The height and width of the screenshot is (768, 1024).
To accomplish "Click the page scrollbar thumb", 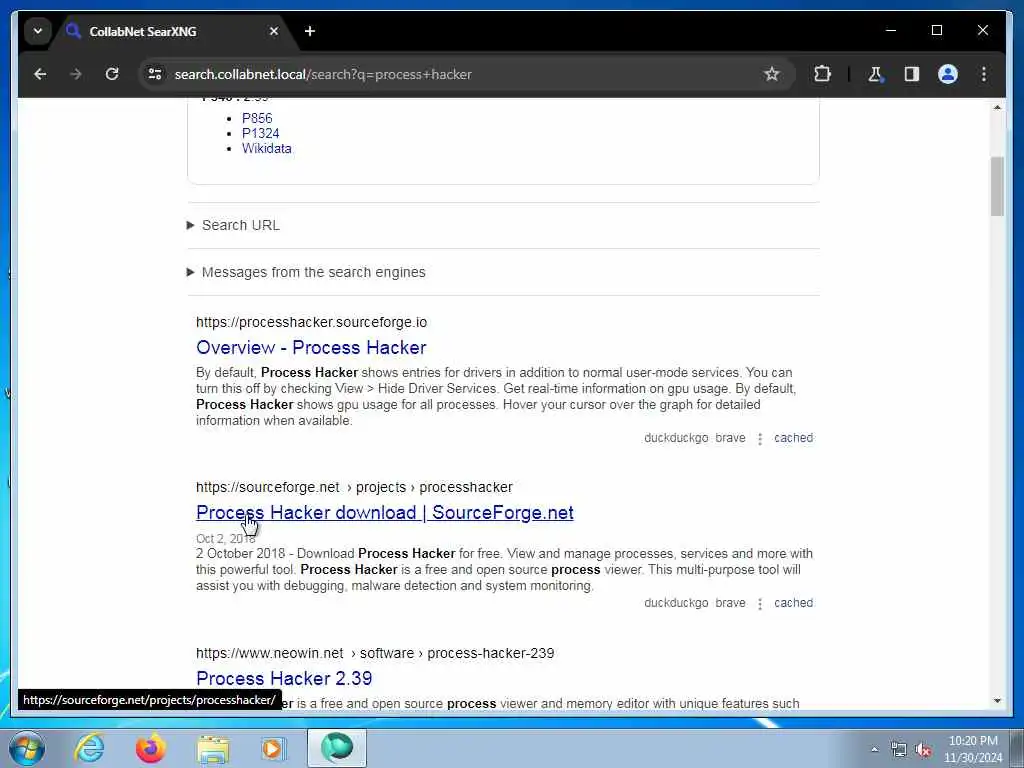I will [997, 186].
